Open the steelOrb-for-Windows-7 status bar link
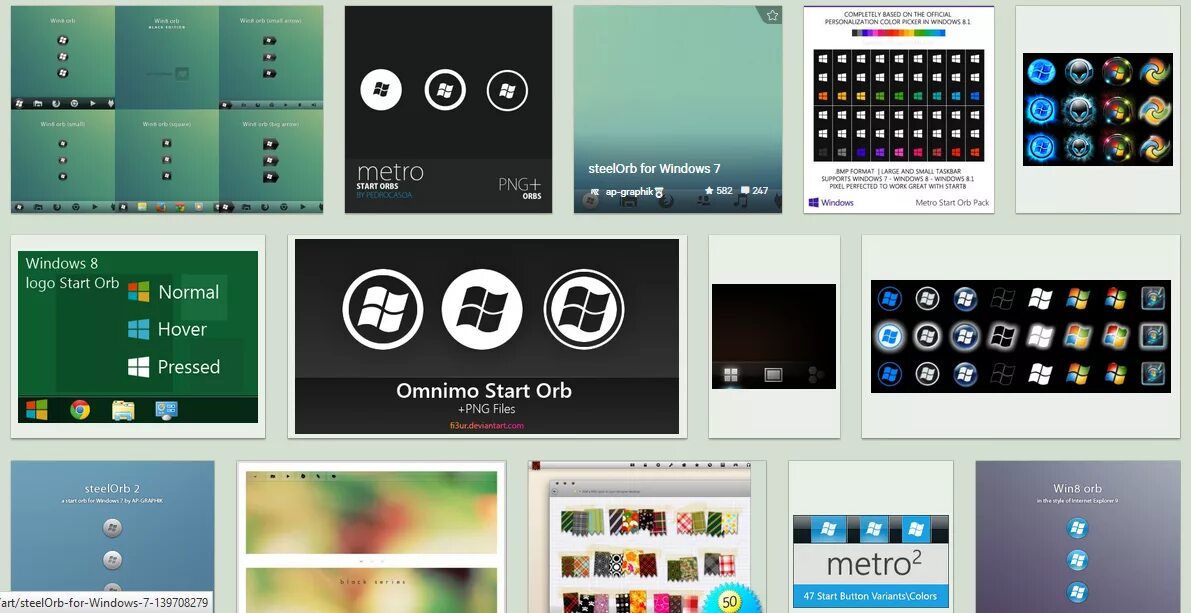Screen dimensions: 1191x613 point(105,604)
